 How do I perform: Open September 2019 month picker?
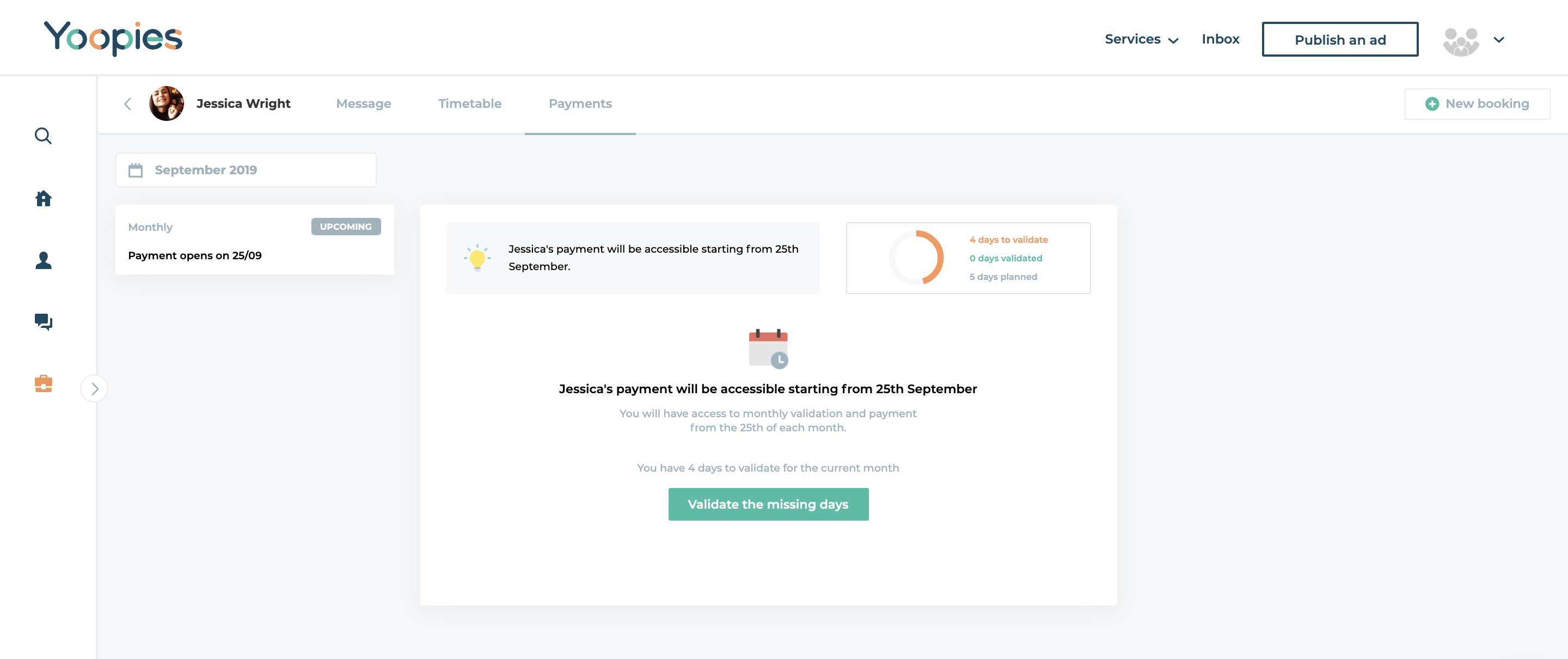click(246, 170)
